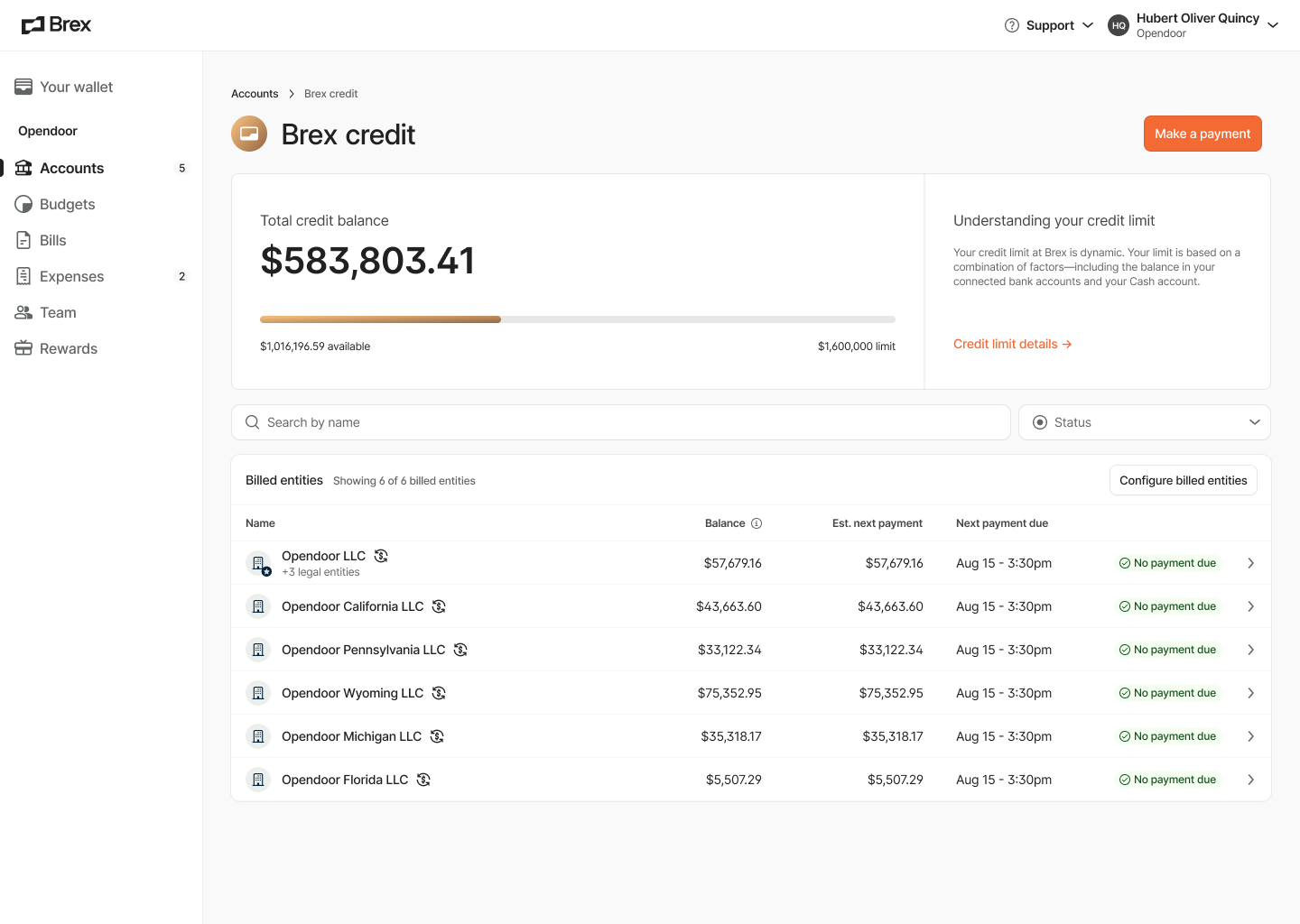Image resolution: width=1300 pixels, height=924 pixels.
Task: Click the Expenses count badge 2
Action: click(182, 276)
